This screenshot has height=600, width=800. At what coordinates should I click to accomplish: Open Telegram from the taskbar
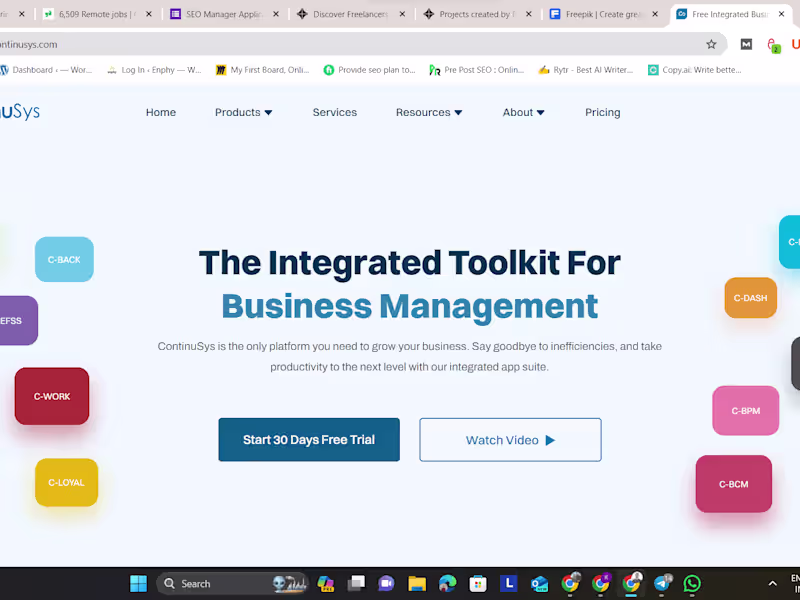(662, 583)
